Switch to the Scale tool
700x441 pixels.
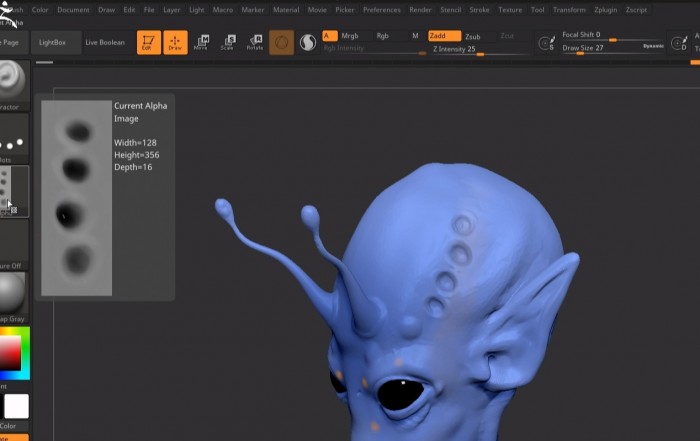click(228, 43)
